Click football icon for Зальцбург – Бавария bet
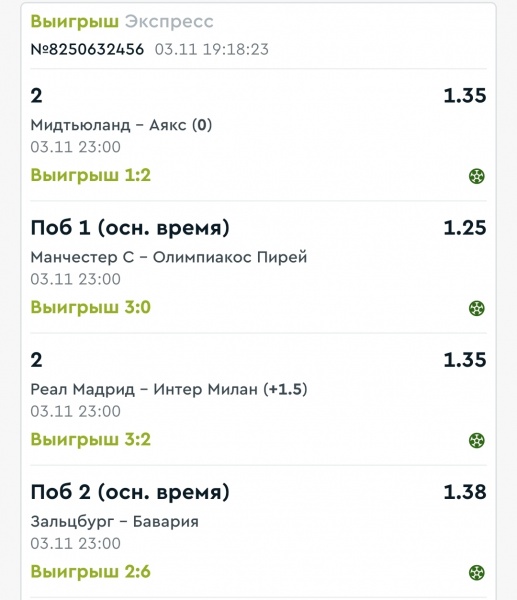The image size is (517, 600). pyautogui.click(x=476, y=573)
